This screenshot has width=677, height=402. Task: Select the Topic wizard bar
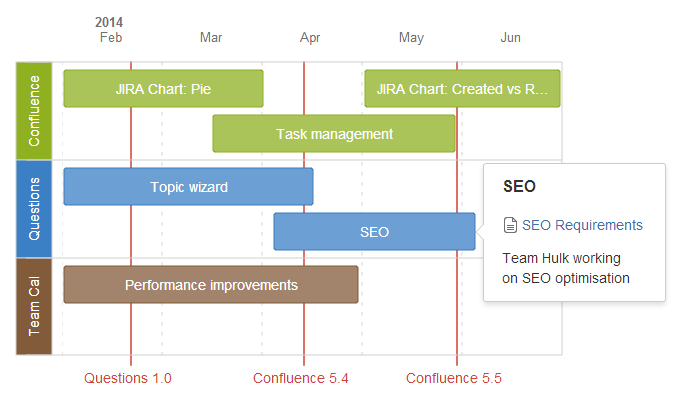pyautogui.click(x=188, y=187)
